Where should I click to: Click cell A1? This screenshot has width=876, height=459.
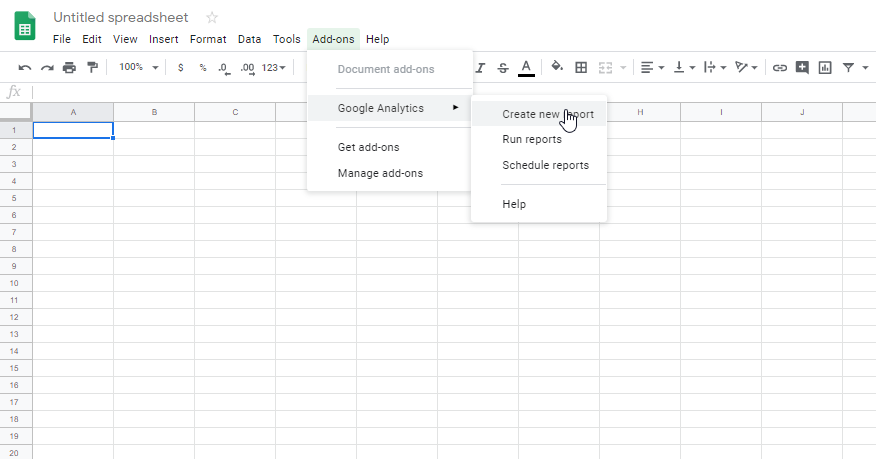click(x=73, y=130)
